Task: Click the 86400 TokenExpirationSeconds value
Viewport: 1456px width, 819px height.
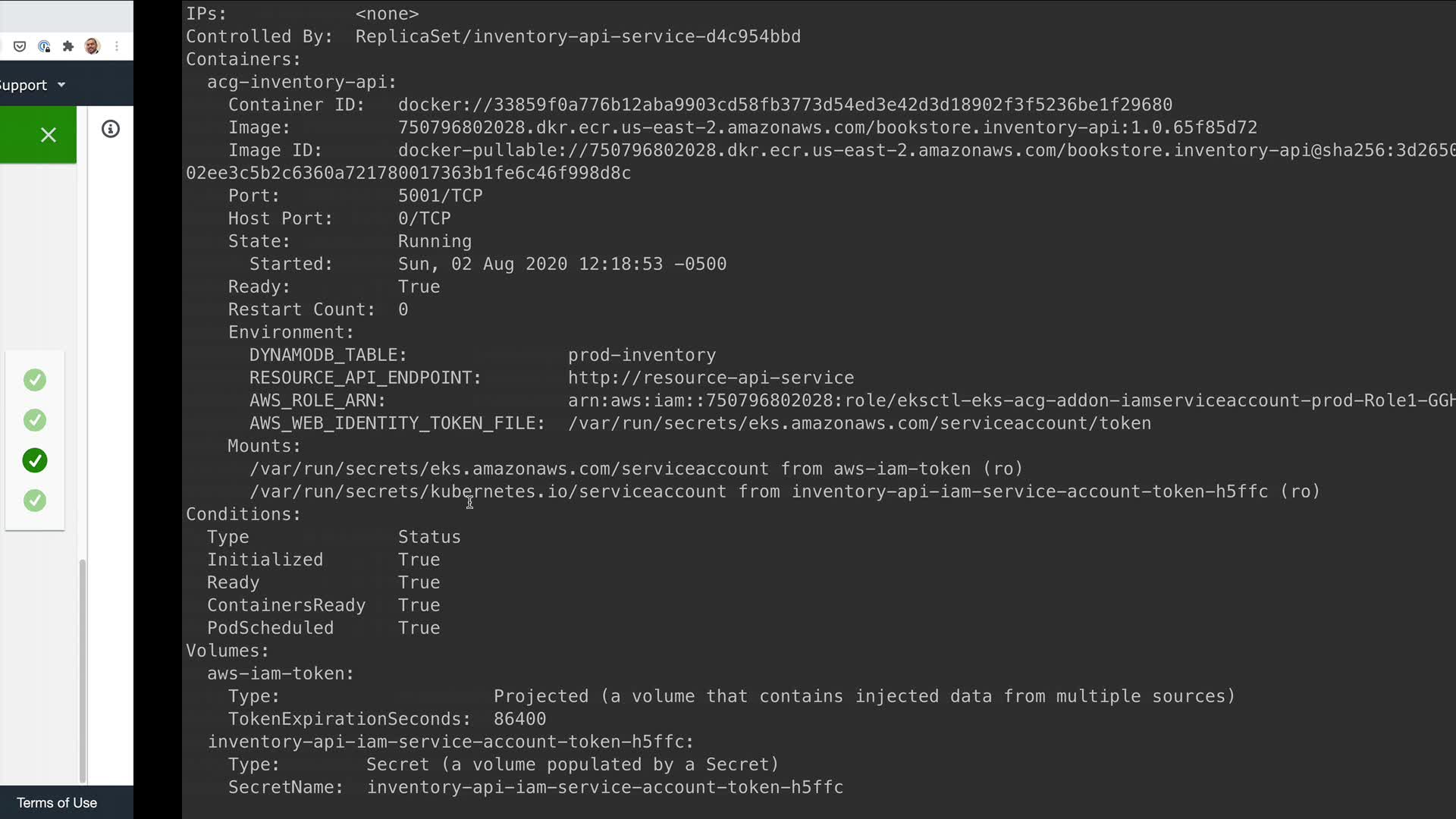Action: pyautogui.click(x=519, y=719)
